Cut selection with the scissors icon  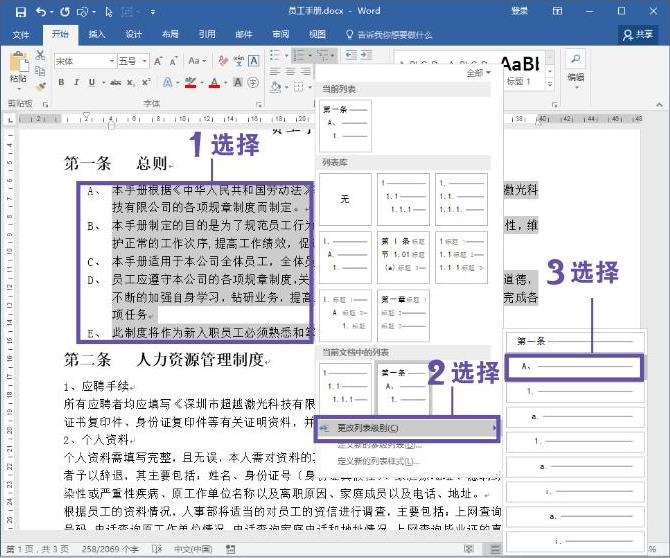point(40,55)
